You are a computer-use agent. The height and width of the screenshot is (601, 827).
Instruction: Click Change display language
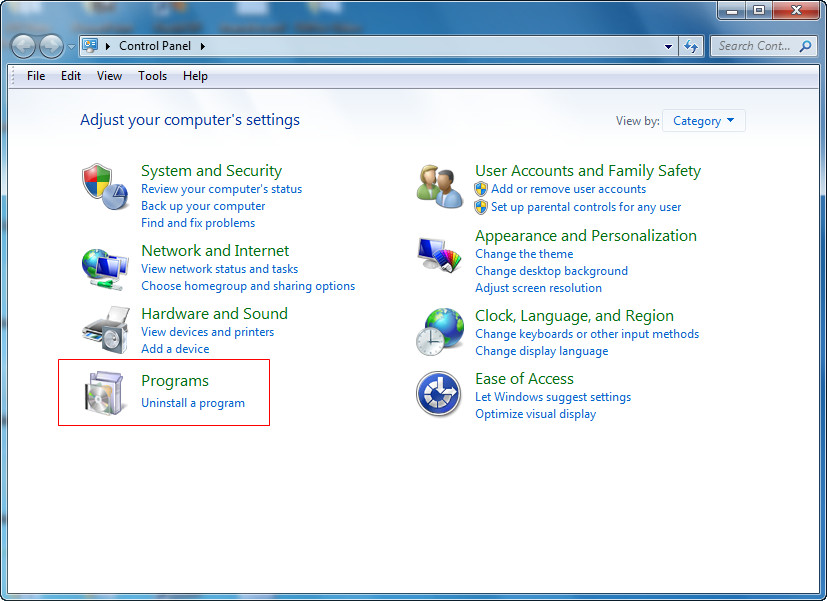point(542,351)
